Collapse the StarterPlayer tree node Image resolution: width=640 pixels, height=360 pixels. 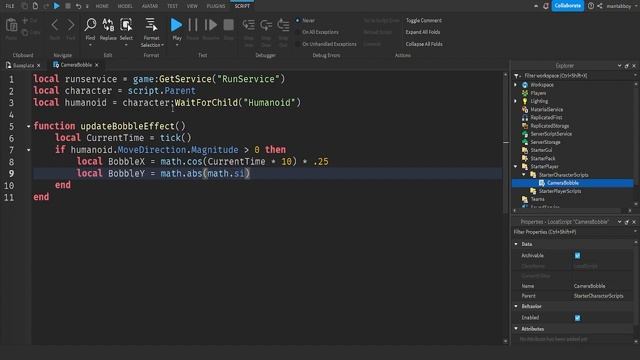[x=516, y=167]
